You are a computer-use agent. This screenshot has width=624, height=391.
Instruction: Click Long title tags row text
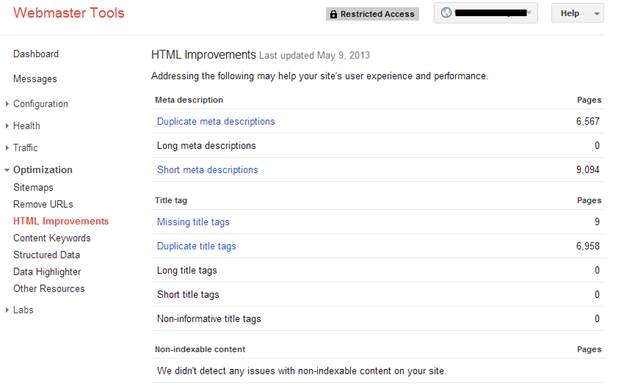pyautogui.click(x=187, y=270)
